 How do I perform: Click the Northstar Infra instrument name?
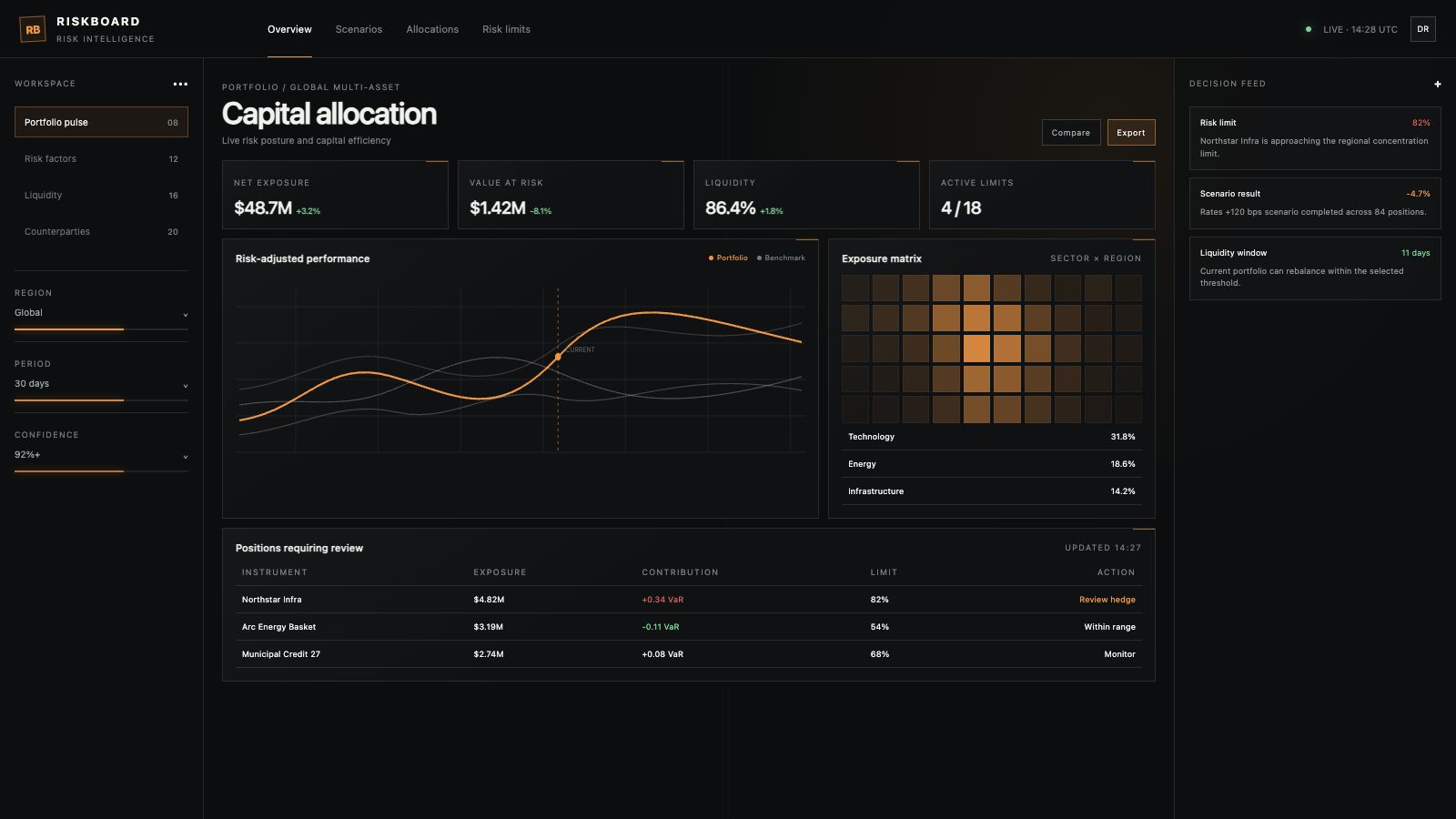point(271,600)
